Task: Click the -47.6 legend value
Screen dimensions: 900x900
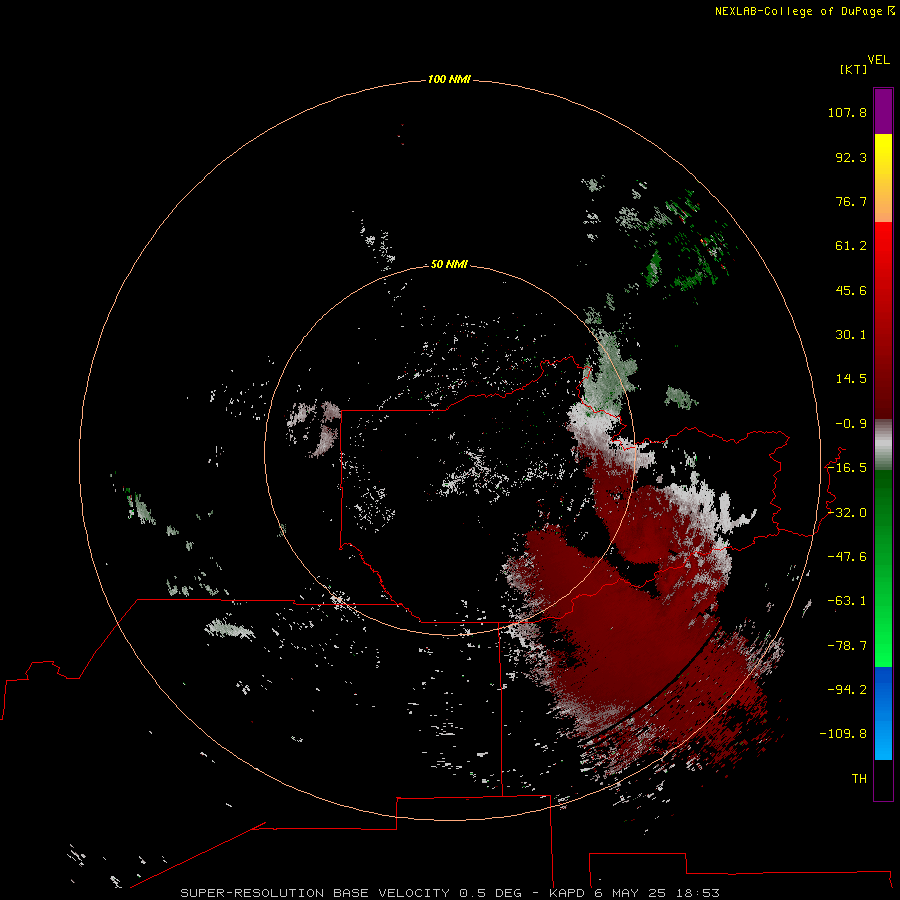Action: pyautogui.click(x=847, y=557)
